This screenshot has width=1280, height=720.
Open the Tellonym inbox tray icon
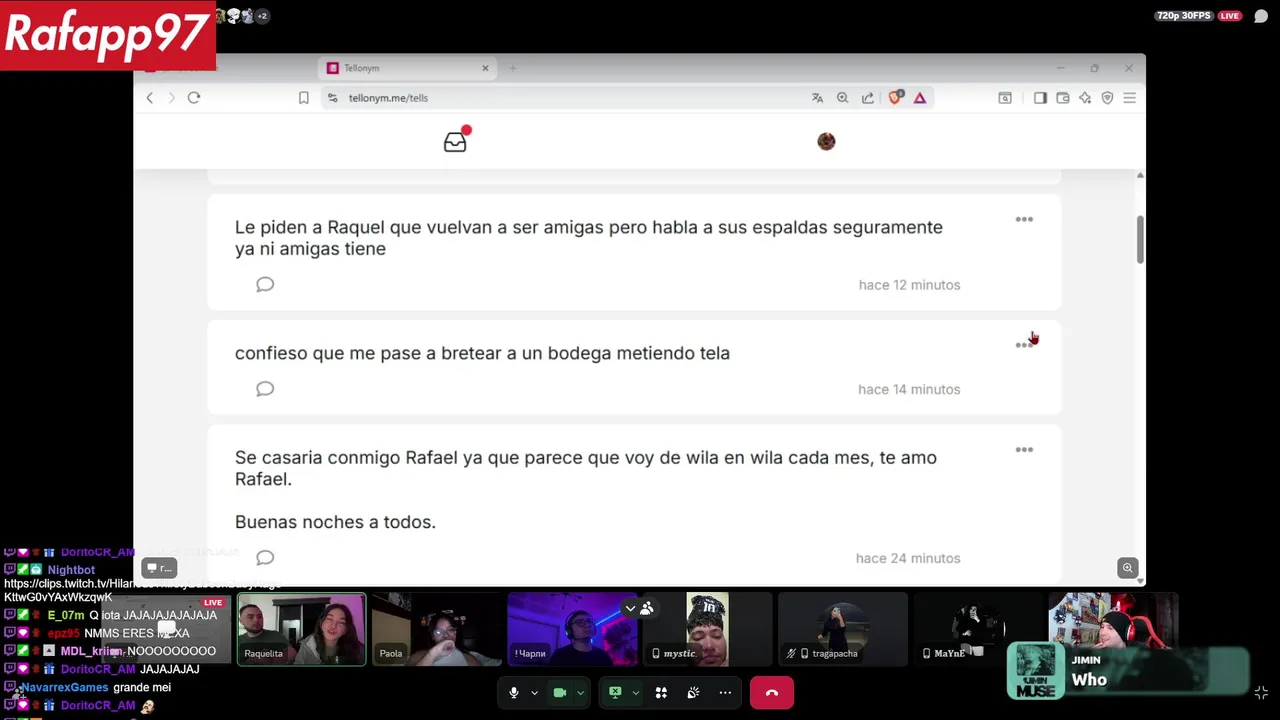point(455,142)
